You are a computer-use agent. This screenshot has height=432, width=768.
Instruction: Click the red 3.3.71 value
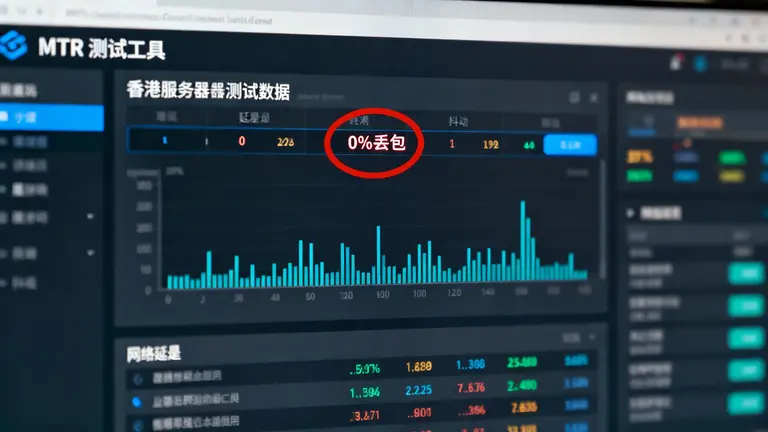point(365,416)
